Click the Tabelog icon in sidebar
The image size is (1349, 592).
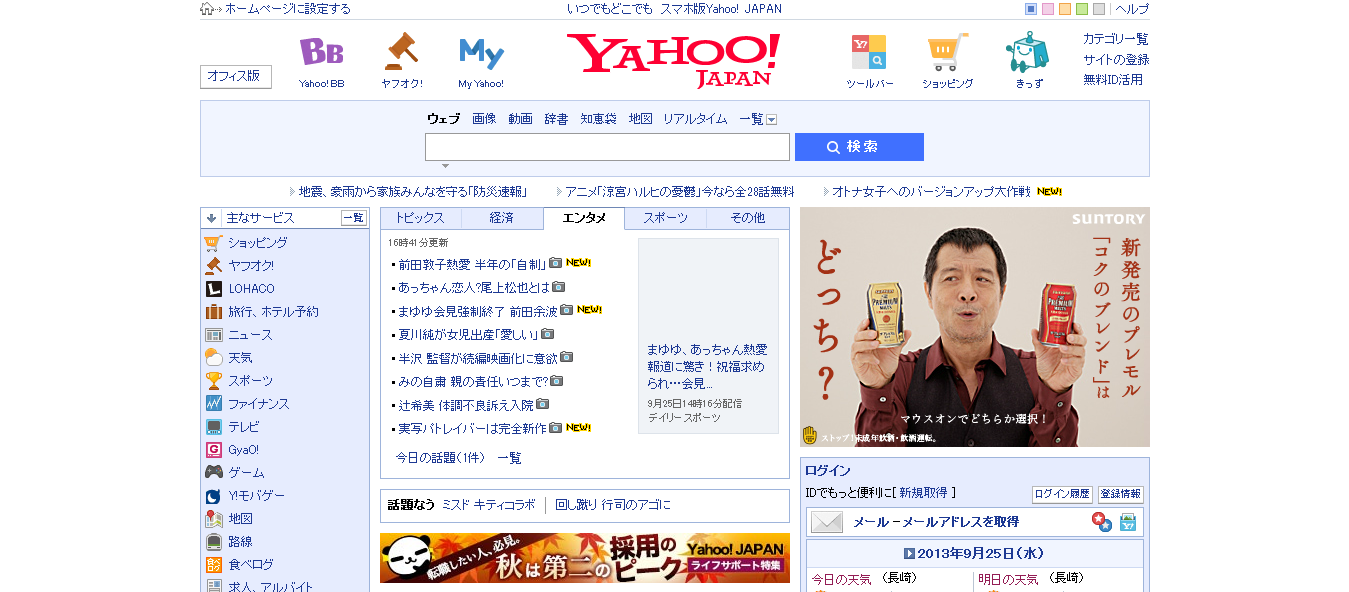[x=213, y=564]
